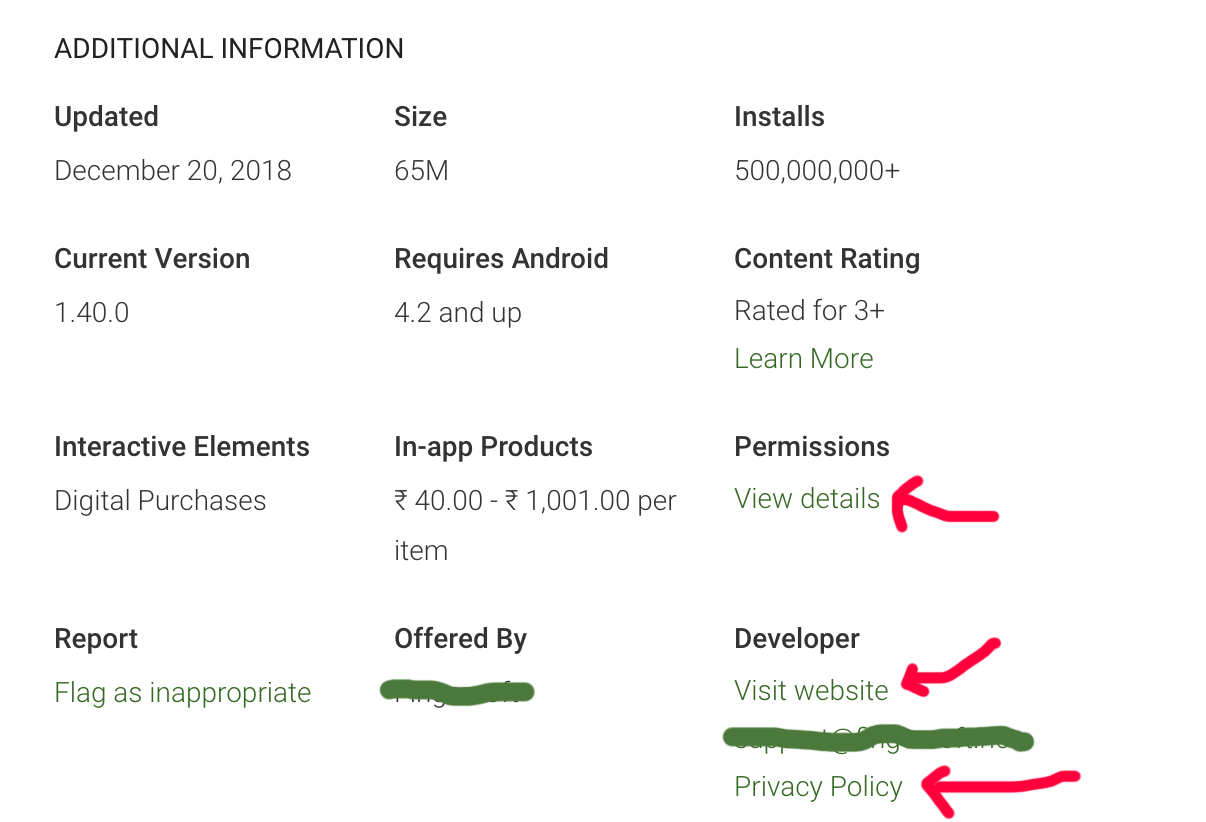
Task: Click the scribbled-out developer email
Action: 876,739
